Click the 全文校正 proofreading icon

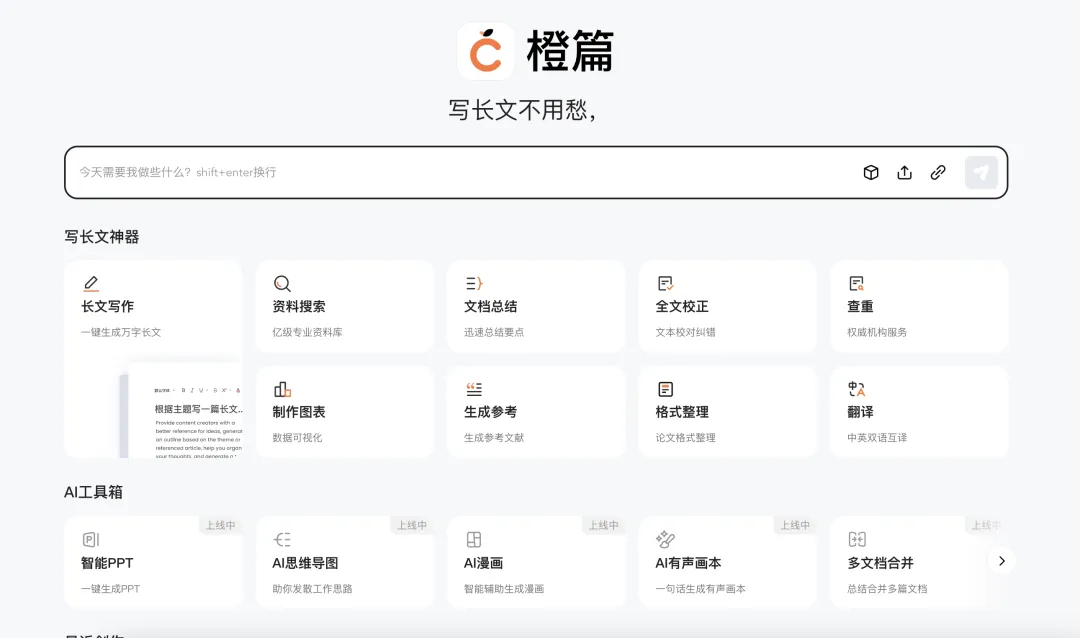[665, 284]
